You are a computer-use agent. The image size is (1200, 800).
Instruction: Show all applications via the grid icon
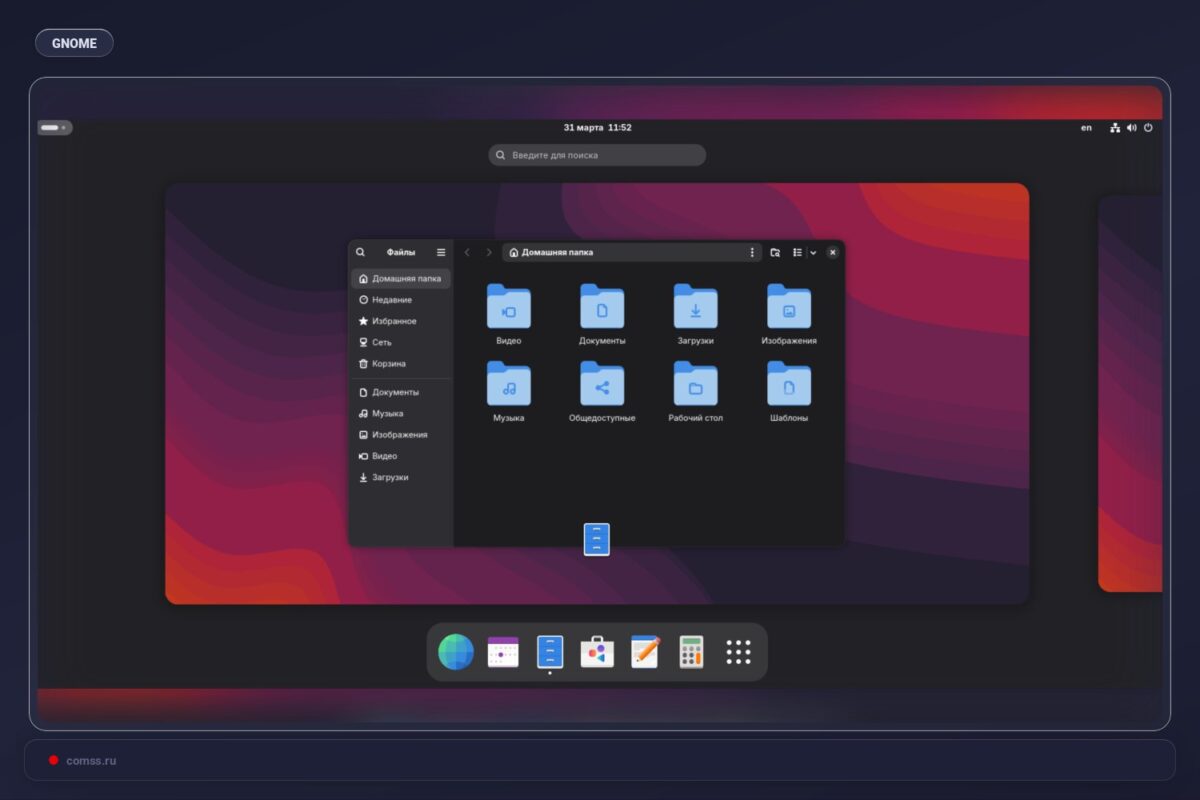tap(738, 651)
